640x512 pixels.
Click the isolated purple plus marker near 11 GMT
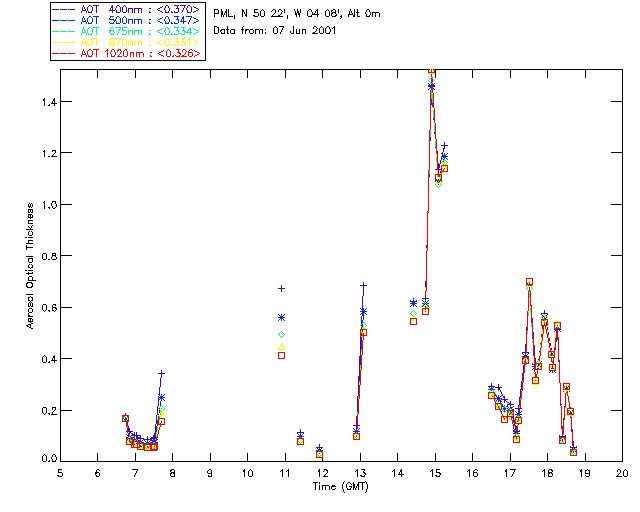pyautogui.click(x=282, y=288)
